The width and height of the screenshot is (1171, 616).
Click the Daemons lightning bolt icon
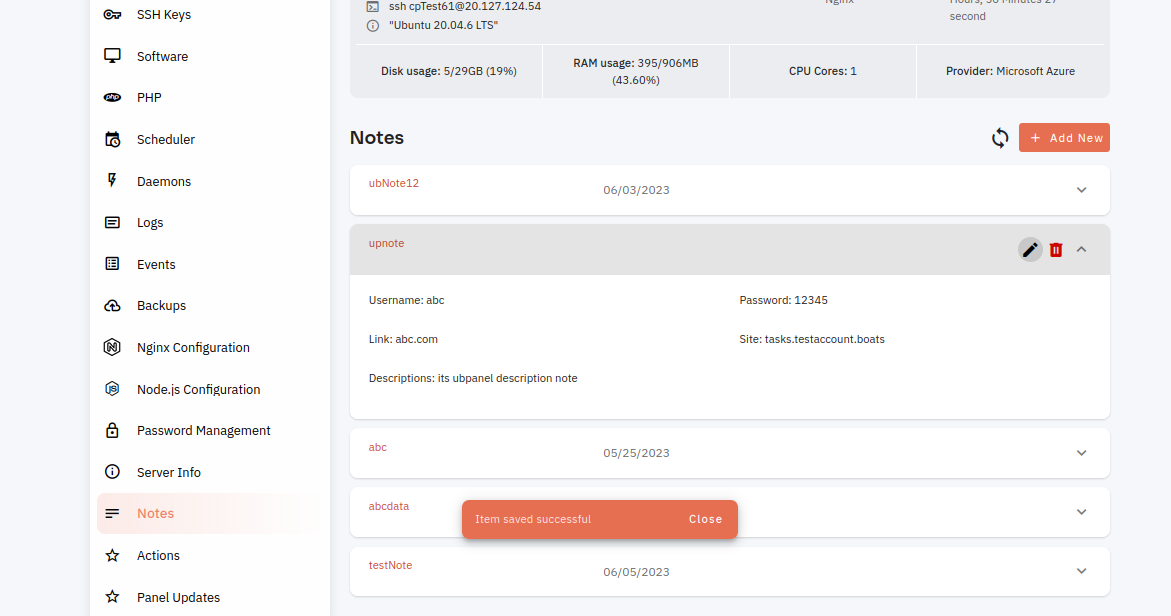tap(112, 180)
